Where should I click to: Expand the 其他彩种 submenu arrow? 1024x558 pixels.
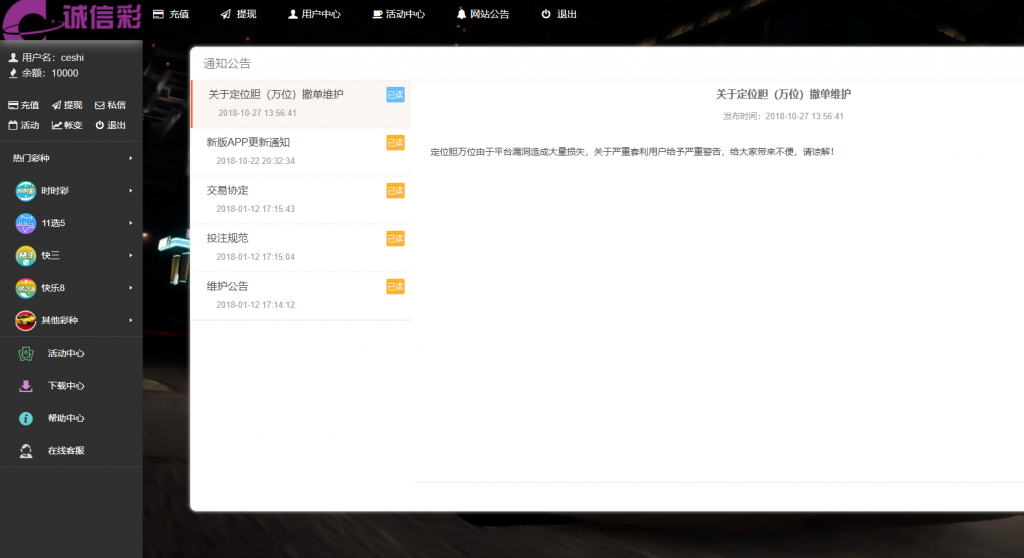pyautogui.click(x=130, y=320)
